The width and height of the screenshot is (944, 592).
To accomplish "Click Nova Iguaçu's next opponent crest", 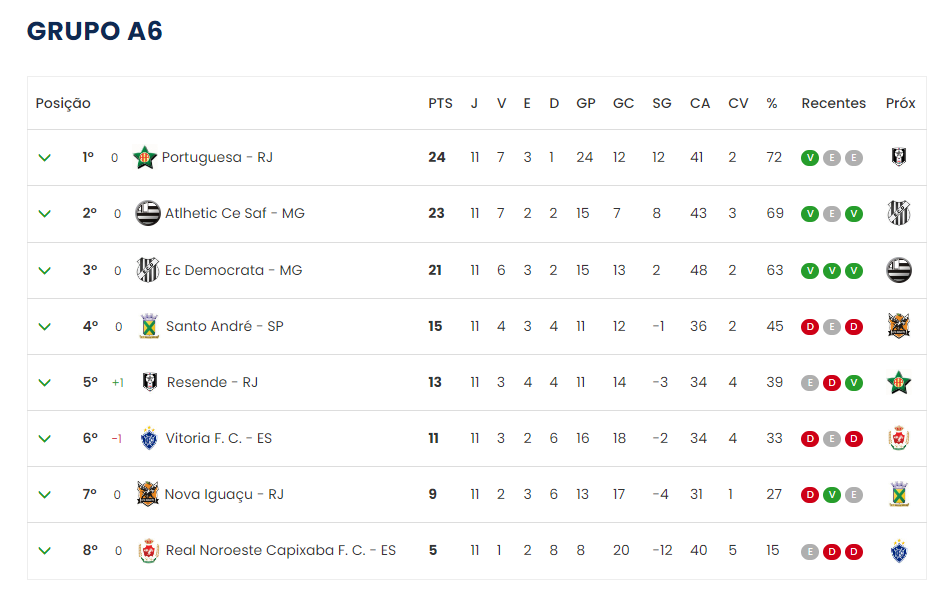I will 898,494.
